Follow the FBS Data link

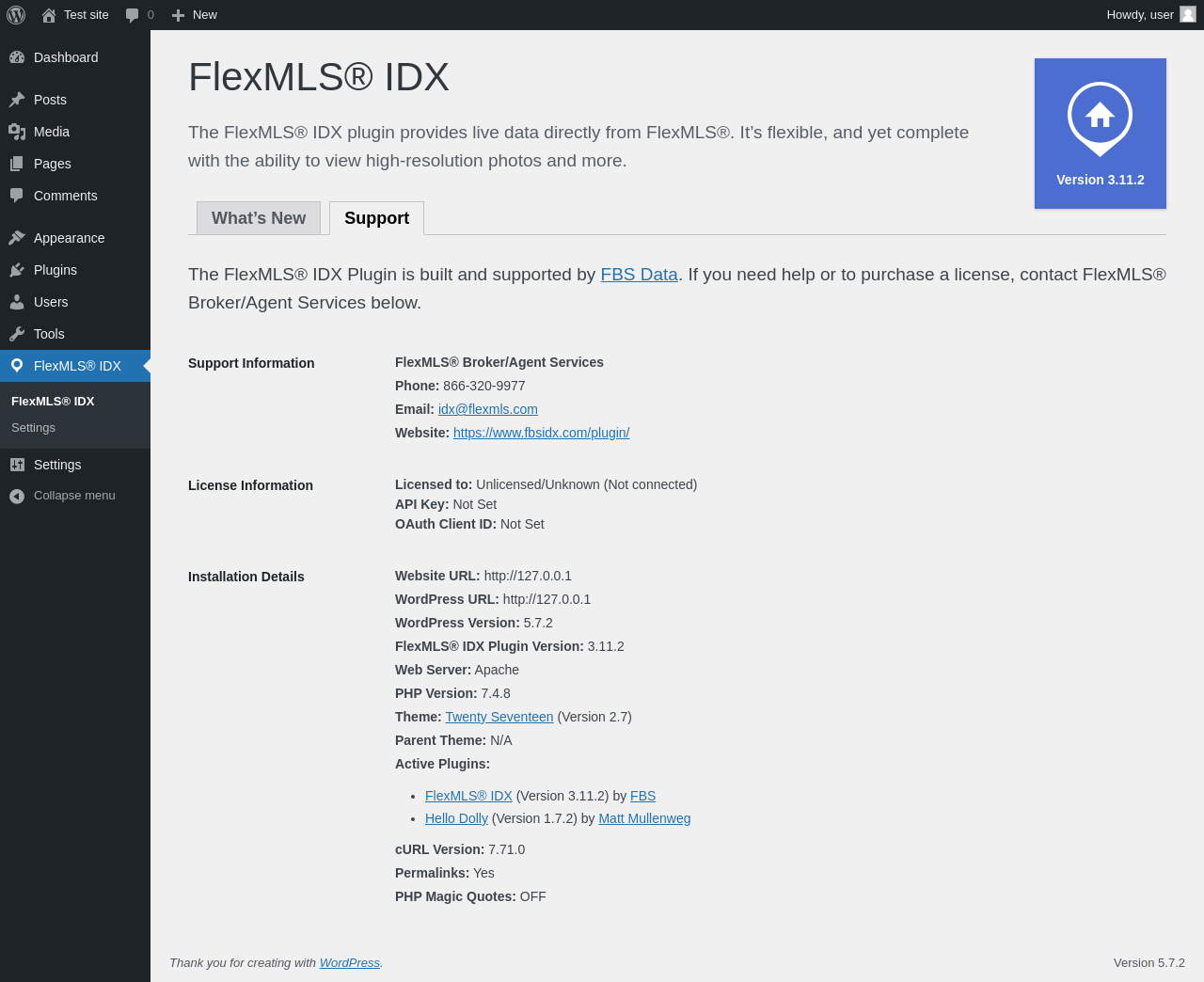tap(639, 275)
